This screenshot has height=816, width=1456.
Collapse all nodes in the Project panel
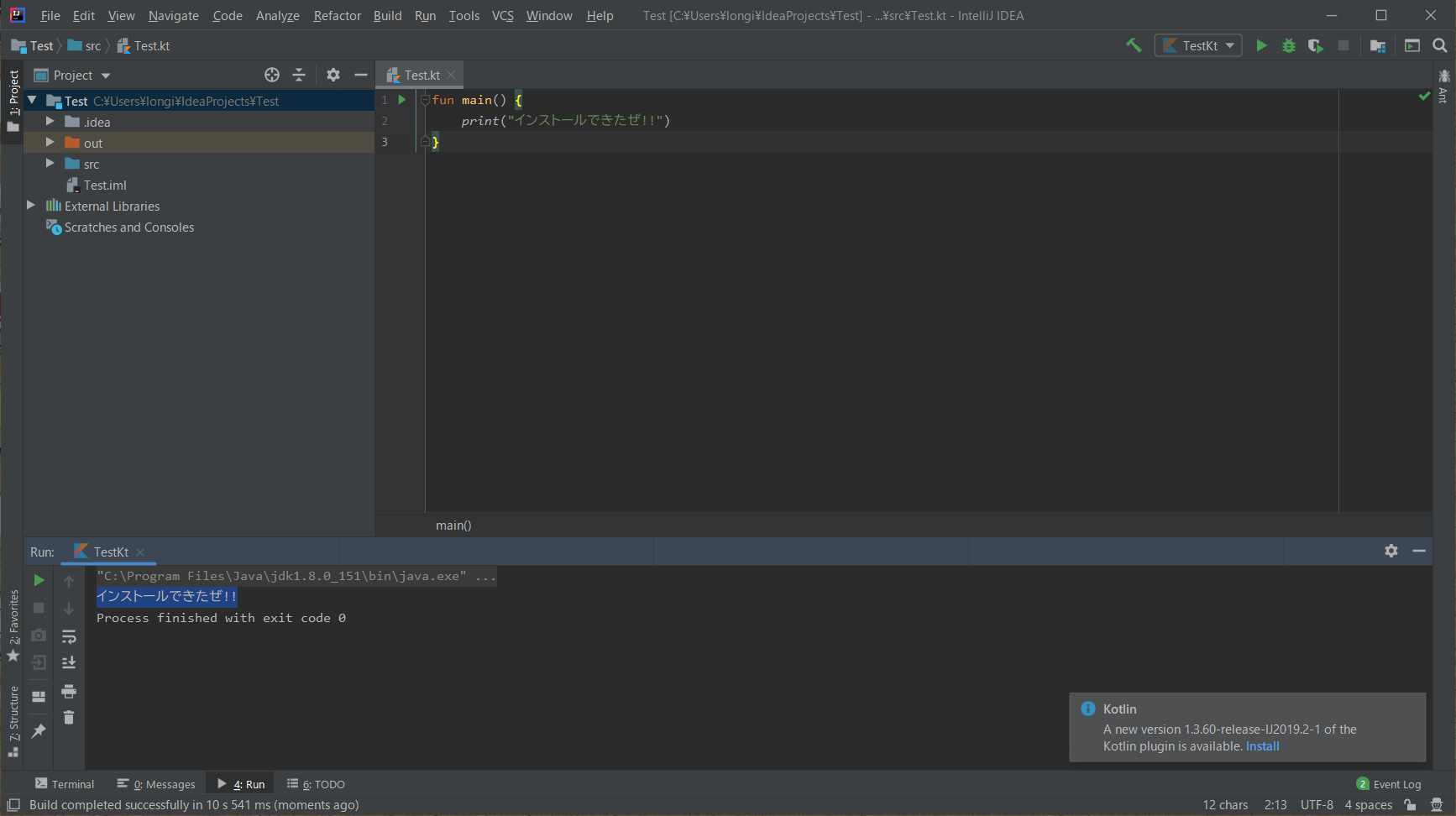[299, 75]
